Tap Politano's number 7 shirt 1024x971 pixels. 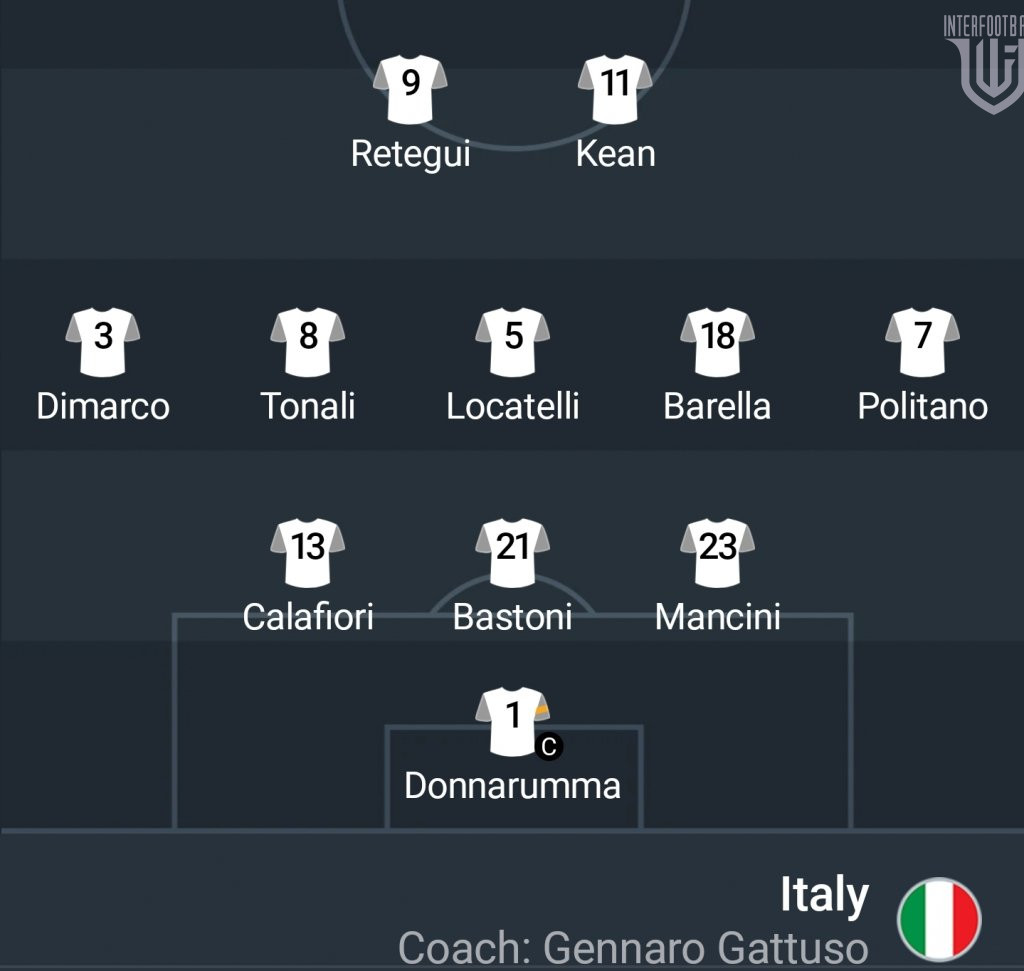point(922,341)
